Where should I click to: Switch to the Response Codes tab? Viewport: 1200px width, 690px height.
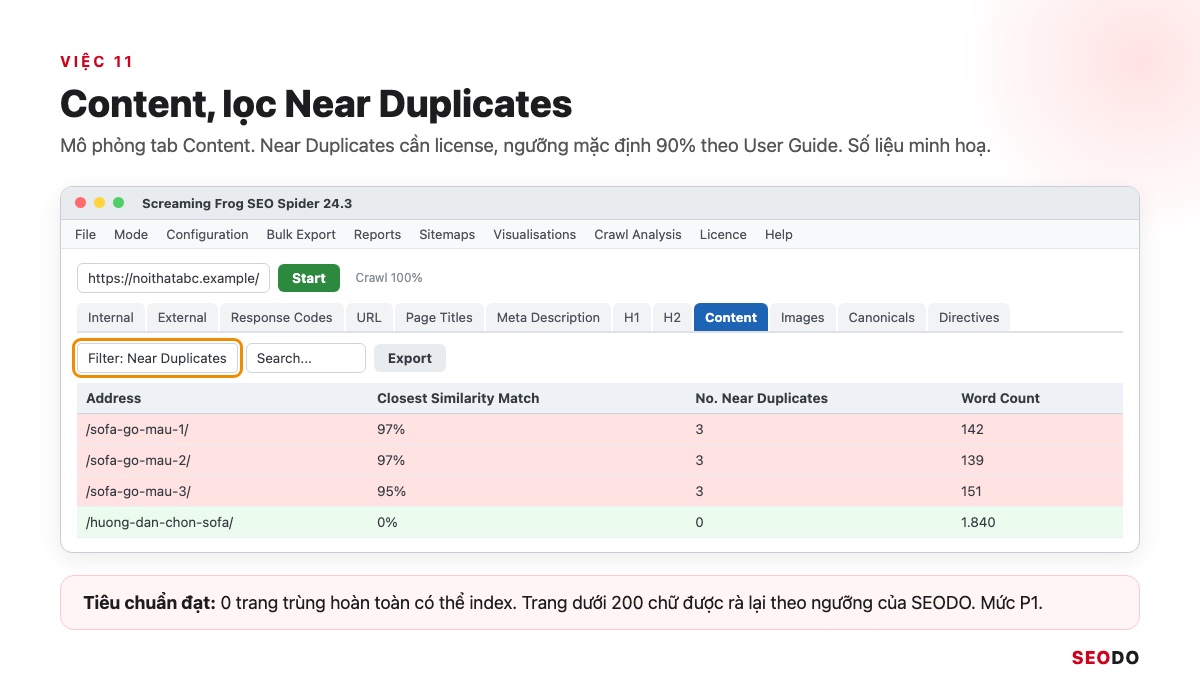click(x=281, y=317)
